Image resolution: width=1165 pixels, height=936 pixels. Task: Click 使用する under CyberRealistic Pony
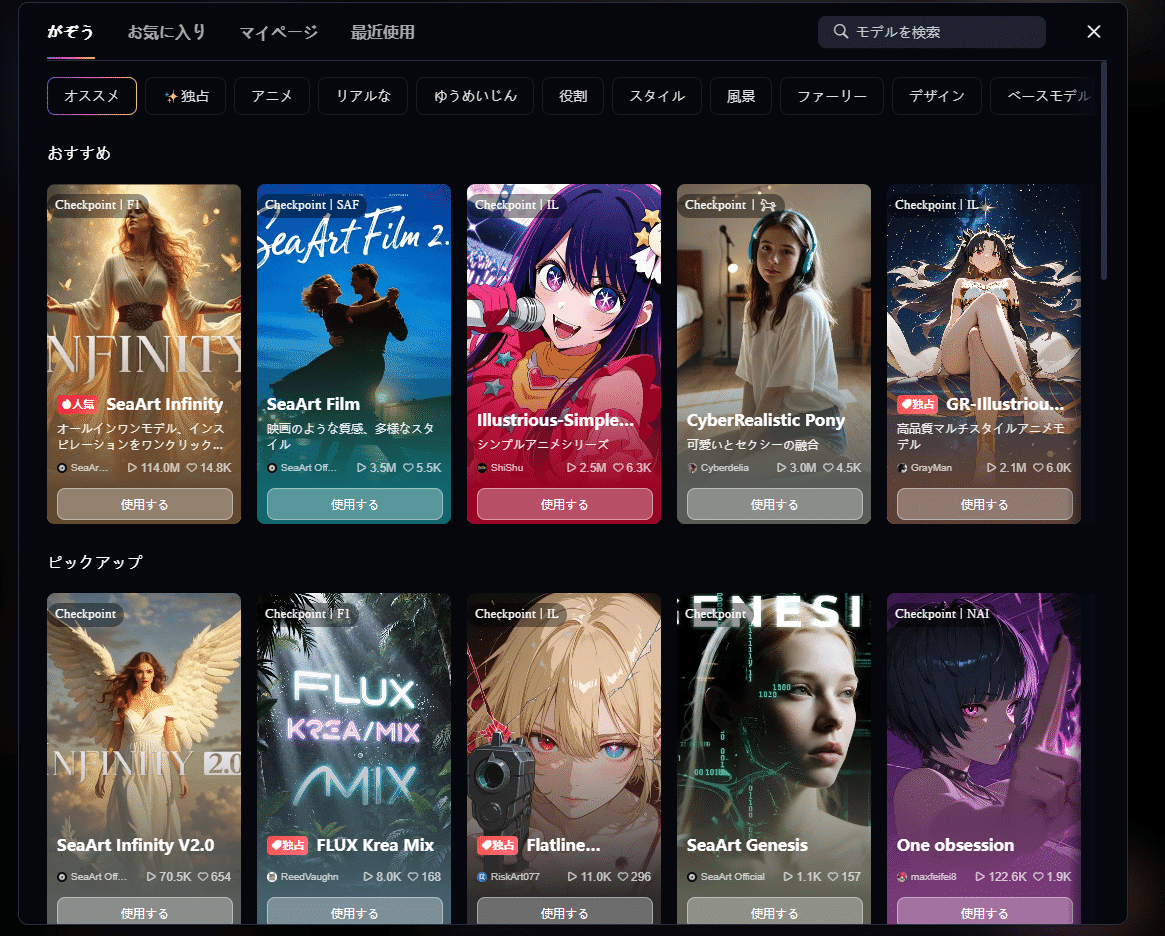coord(775,504)
